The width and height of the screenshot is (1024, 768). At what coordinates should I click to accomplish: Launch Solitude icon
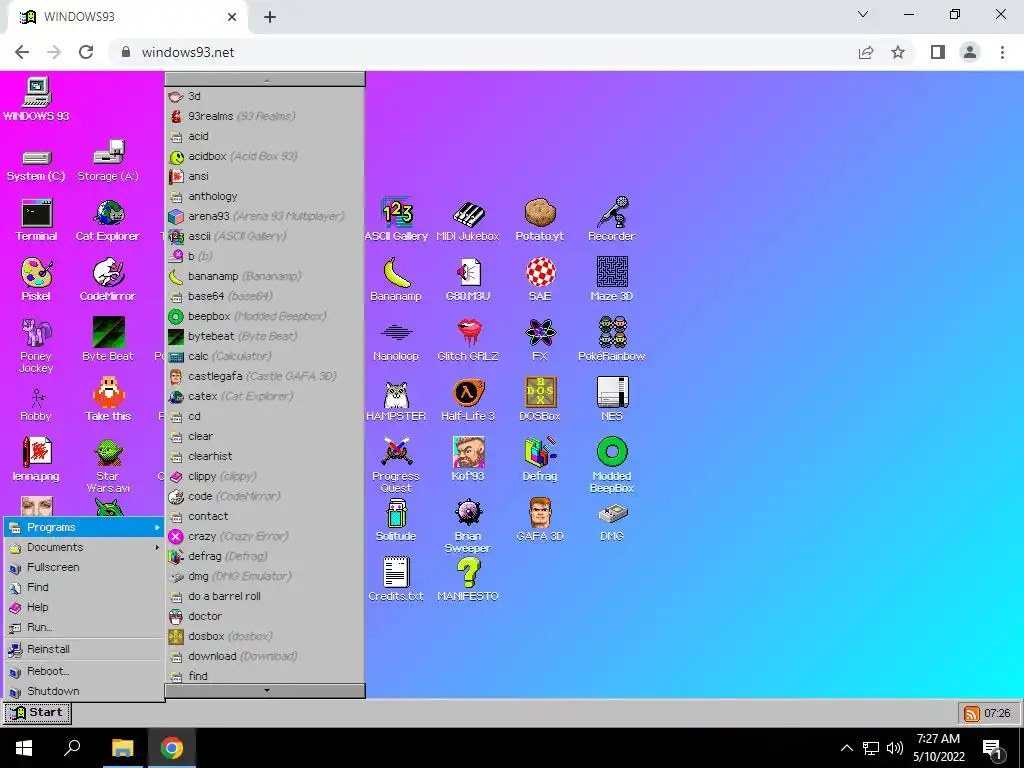pyautogui.click(x=396, y=520)
